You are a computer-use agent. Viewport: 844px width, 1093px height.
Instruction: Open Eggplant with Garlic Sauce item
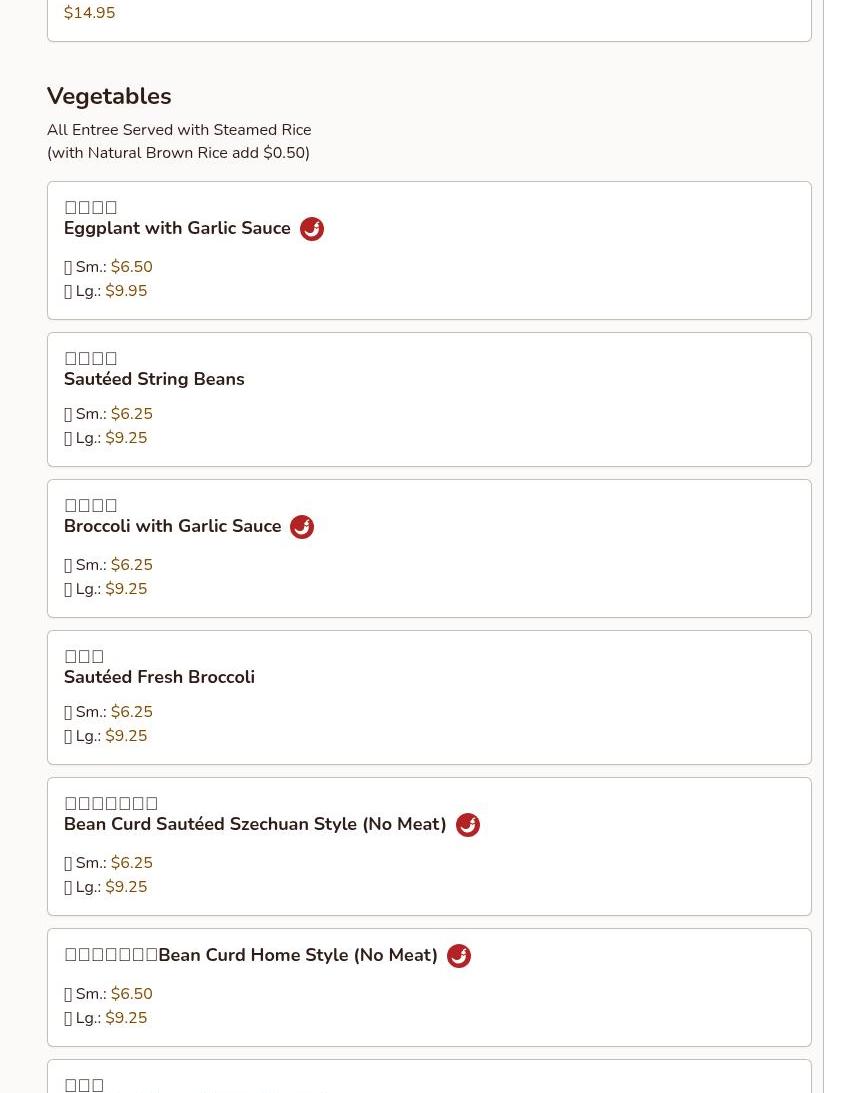(177, 229)
